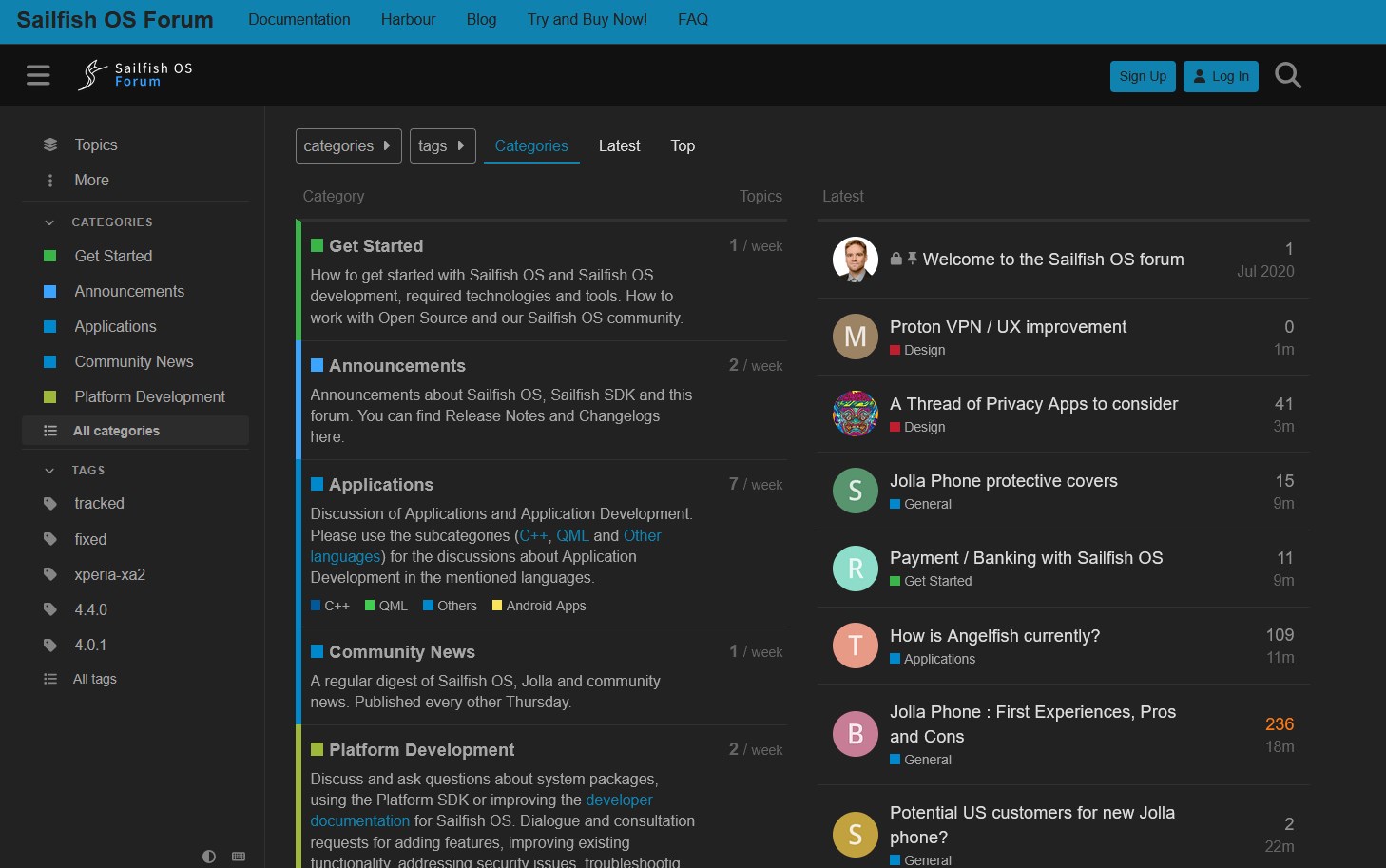This screenshot has height=868, width=1386.
Task: Open the search magnifier icon
Action: click(1288, 75)
